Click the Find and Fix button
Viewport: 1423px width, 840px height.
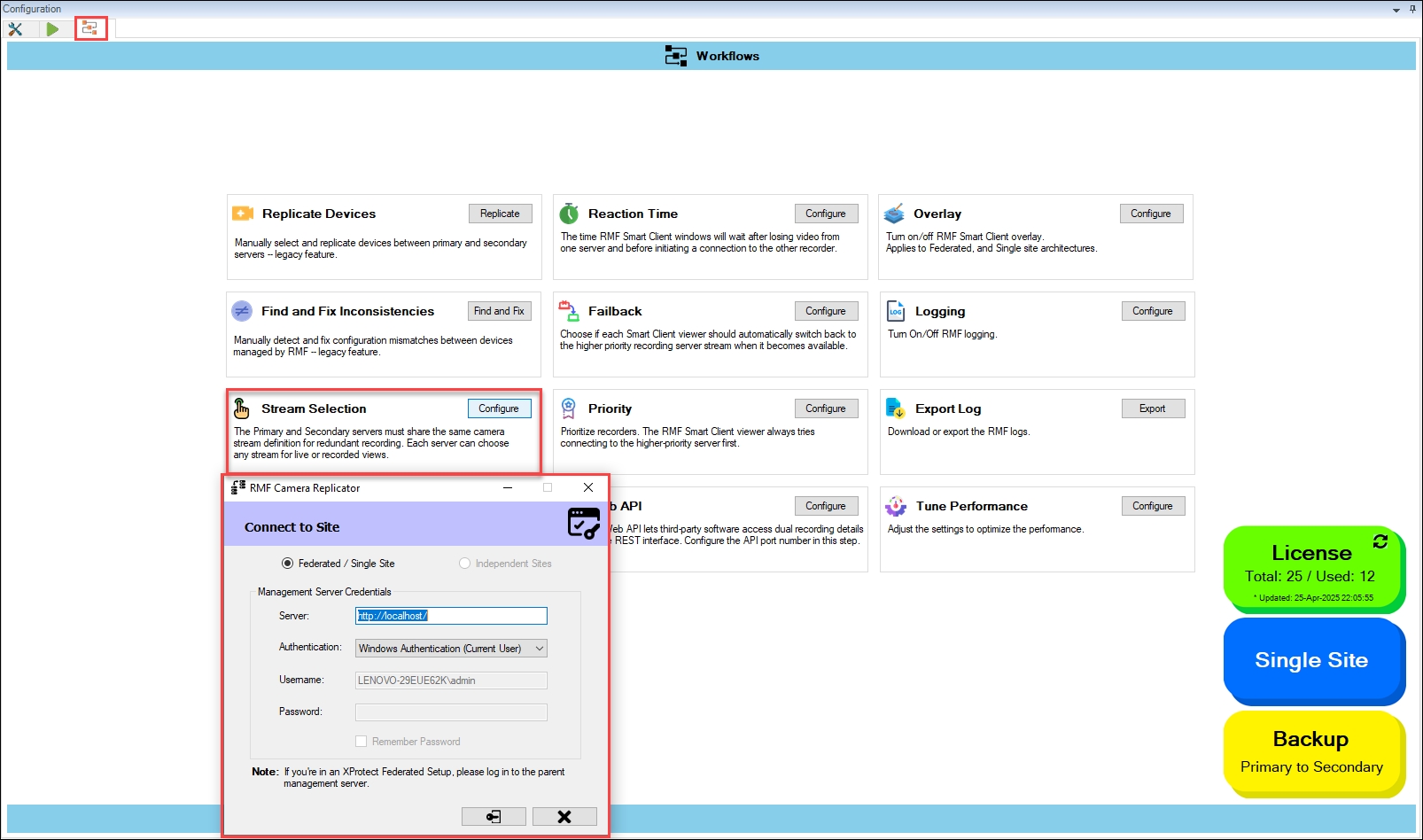click(x=499, y=311)
